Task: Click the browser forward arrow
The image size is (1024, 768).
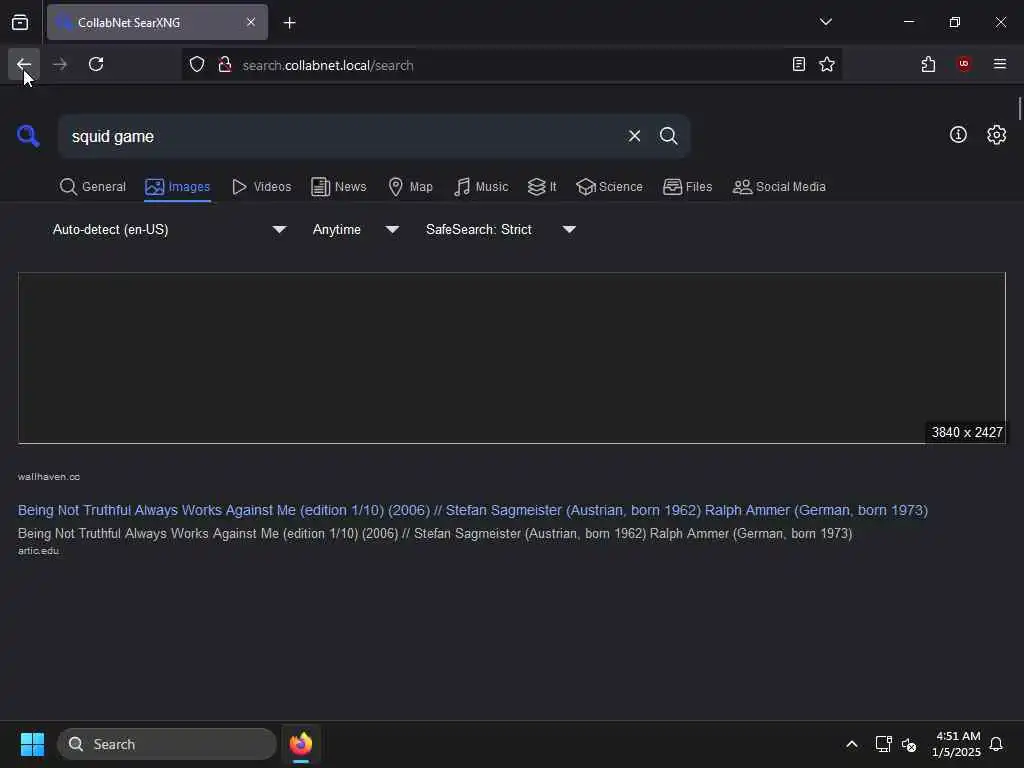Action: (60, 64)
